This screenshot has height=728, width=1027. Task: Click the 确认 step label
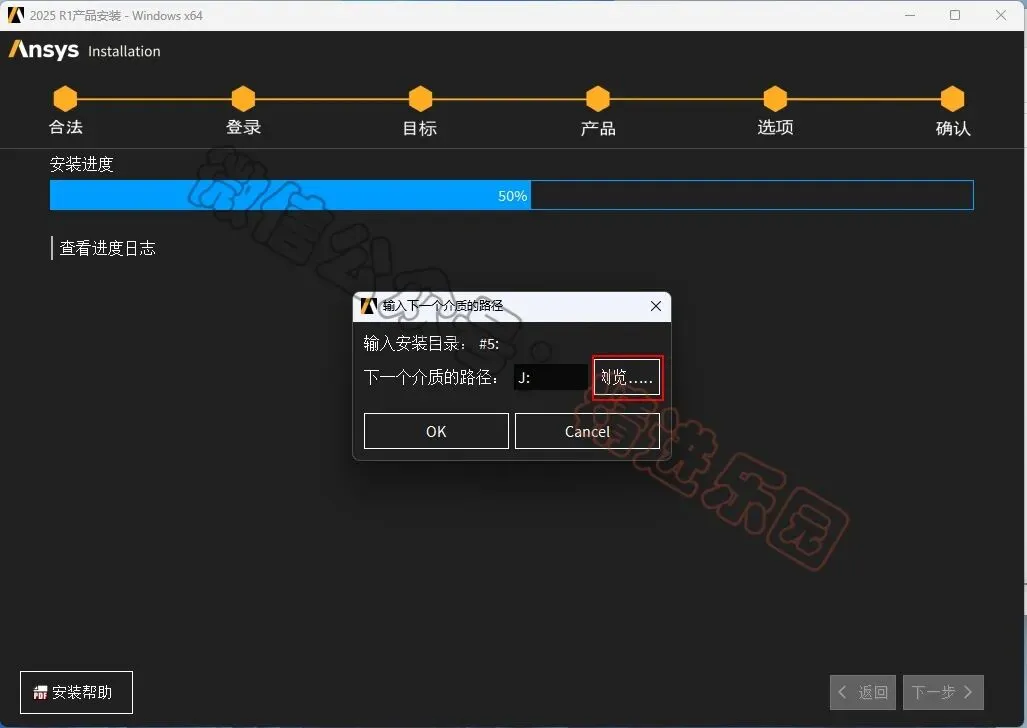953,128
